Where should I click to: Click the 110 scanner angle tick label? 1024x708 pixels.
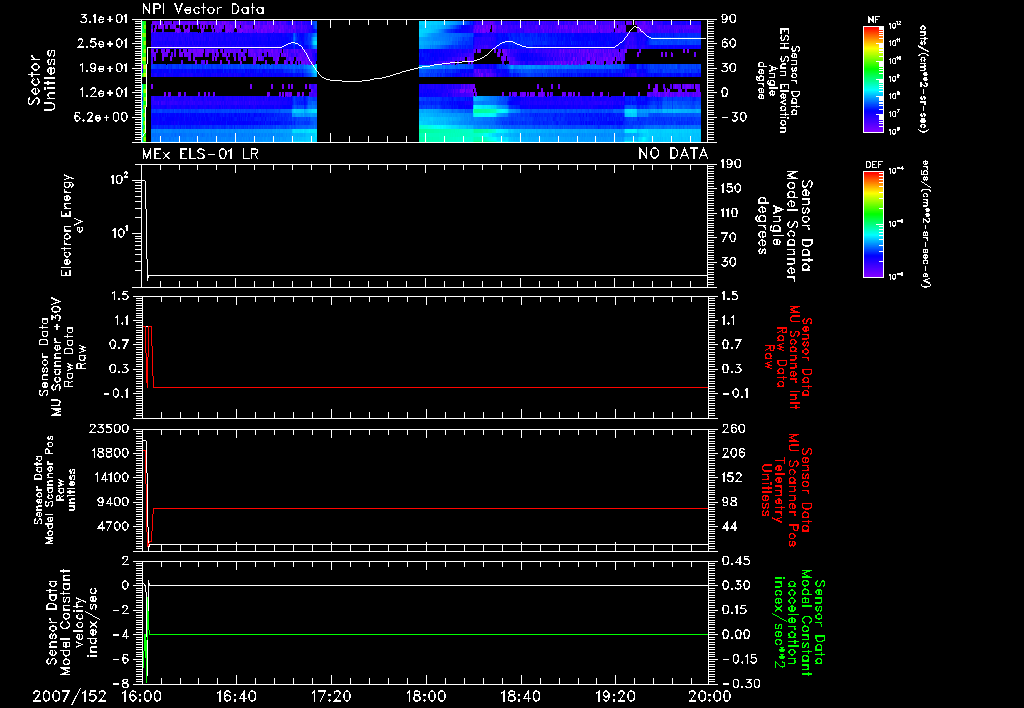pos(731,213)
